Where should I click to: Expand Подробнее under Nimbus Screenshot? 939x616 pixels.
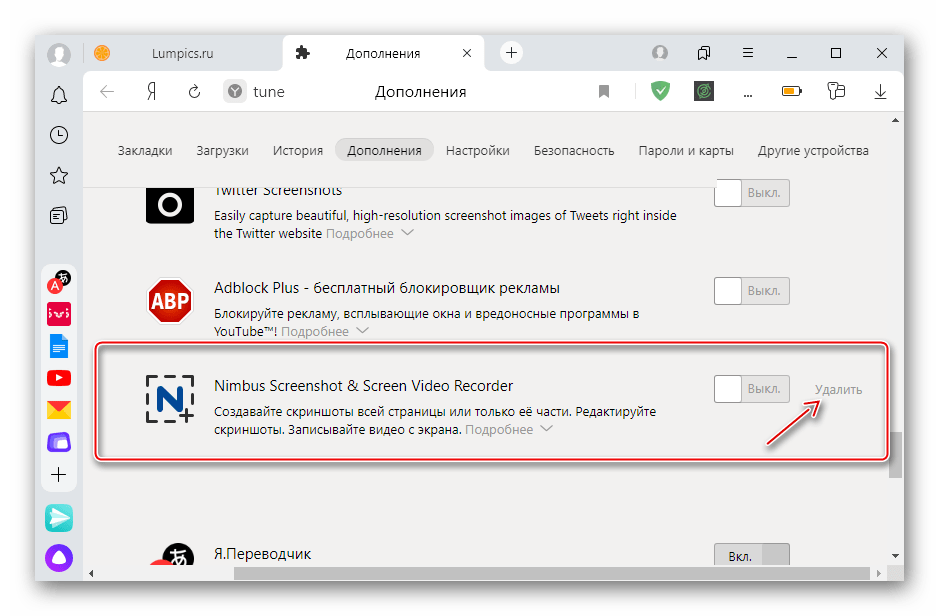coord(509,429)
